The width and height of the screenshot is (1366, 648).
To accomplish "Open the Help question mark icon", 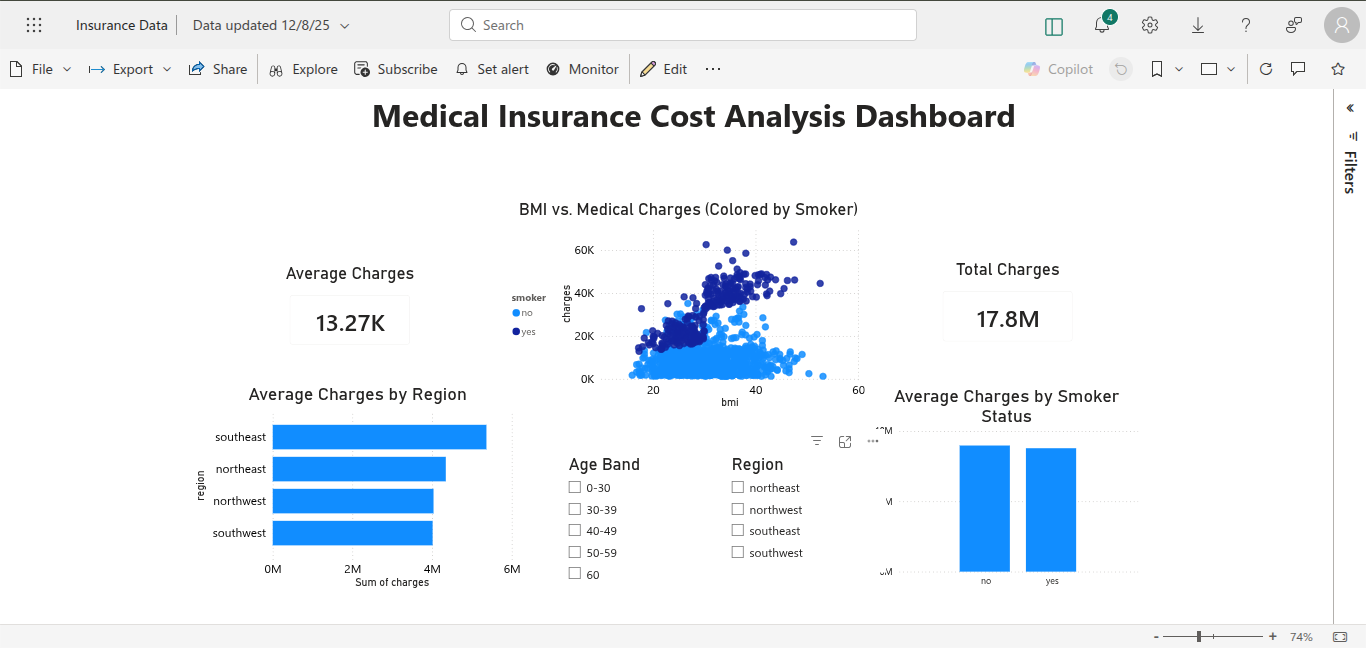I will pos(1245,25).
